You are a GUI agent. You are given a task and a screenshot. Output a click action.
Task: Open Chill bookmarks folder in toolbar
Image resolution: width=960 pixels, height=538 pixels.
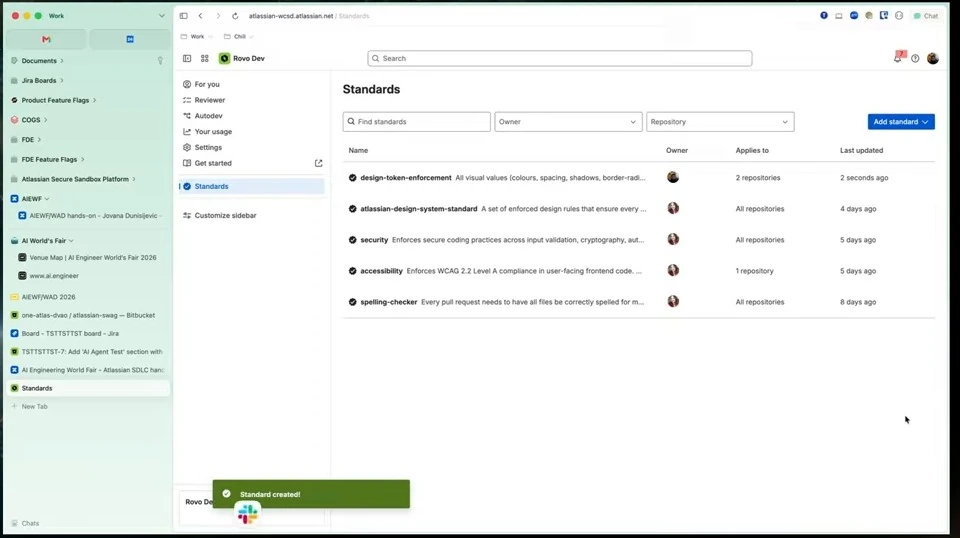point(238,37)
